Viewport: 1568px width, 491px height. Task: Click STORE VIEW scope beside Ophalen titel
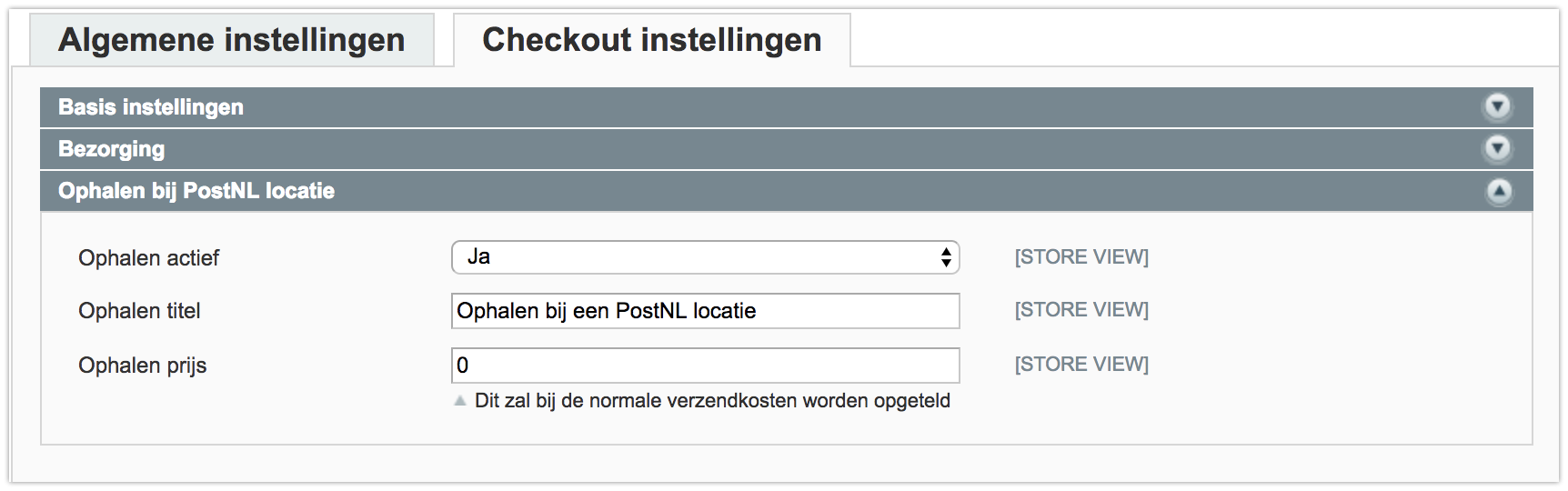click(x=1081, y=310)
